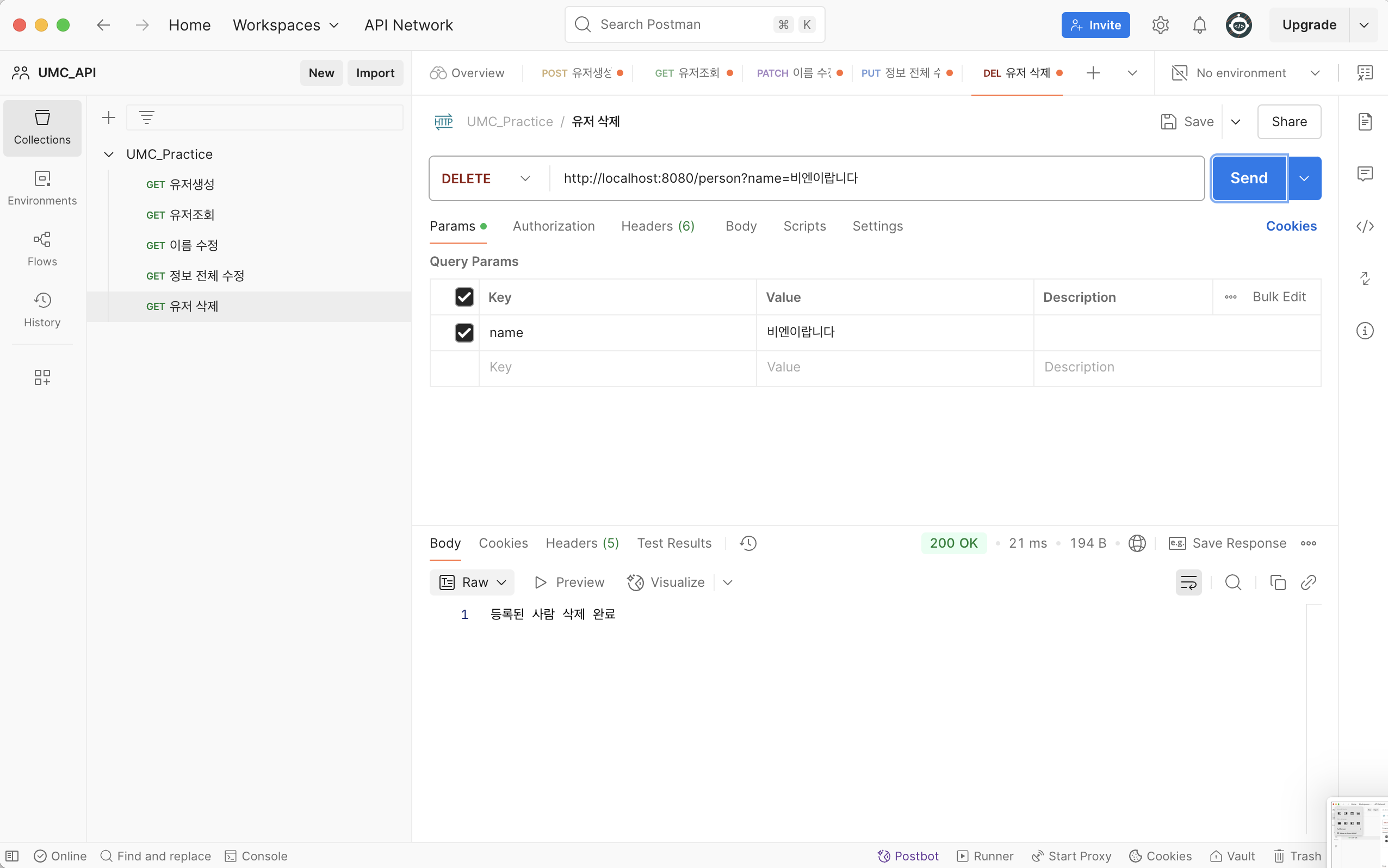The width and height of the screenshot is (1388, 868).
Task: Toggle the response line wrap button
Action: pos(1188,582)
